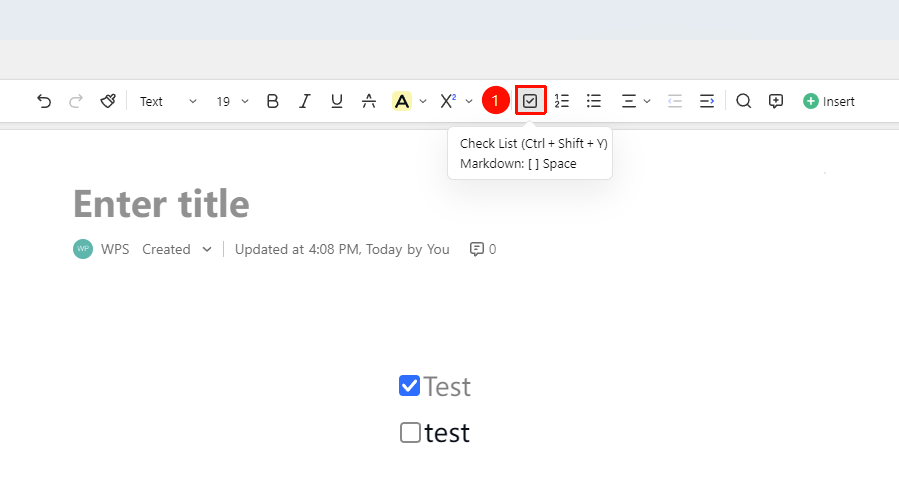Viewport: 899px width, 501px height.
Task: Undo the last action
Action: tap(44, 101)
